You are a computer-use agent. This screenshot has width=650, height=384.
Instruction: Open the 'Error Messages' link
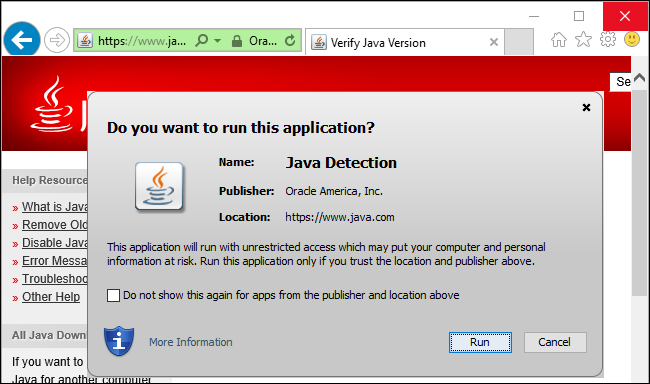point(55,261)
